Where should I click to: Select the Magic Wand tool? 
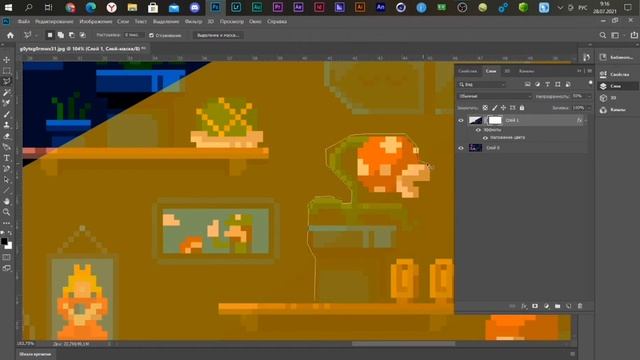coord(7,92)
